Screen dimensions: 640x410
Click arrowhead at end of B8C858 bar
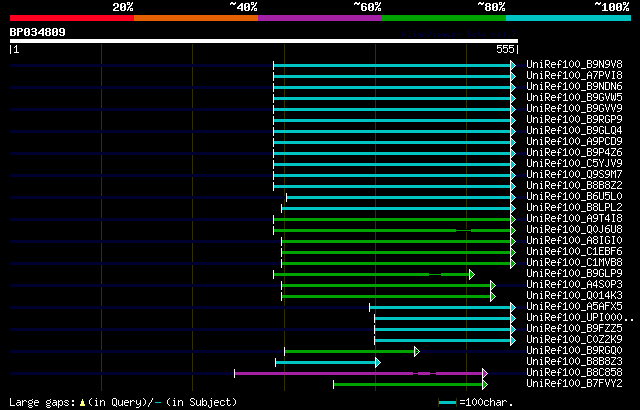[485, 374]
